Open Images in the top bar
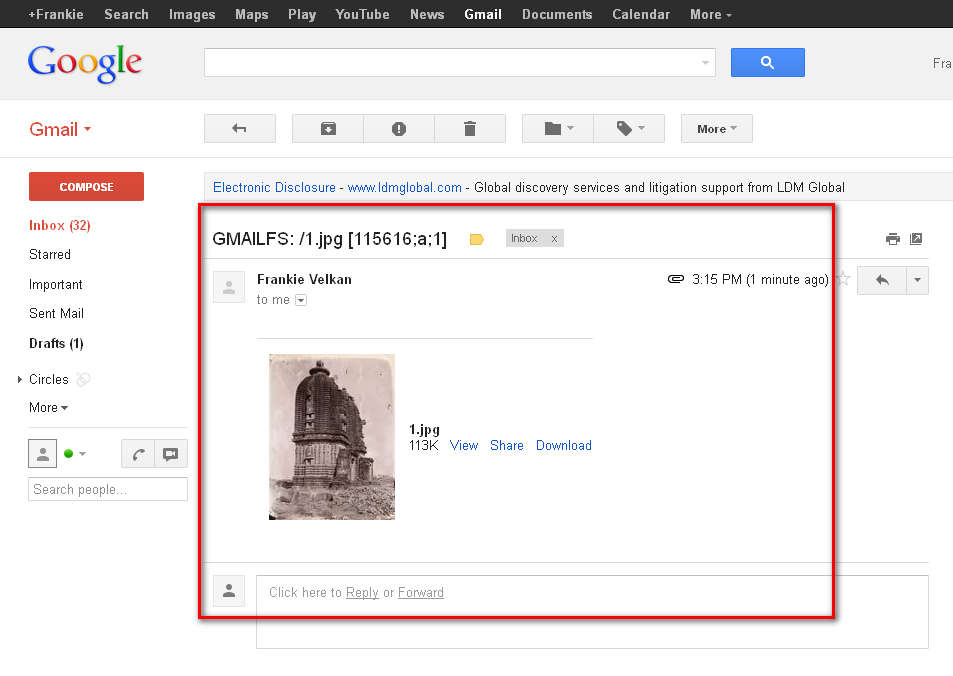 click(192, 14)
